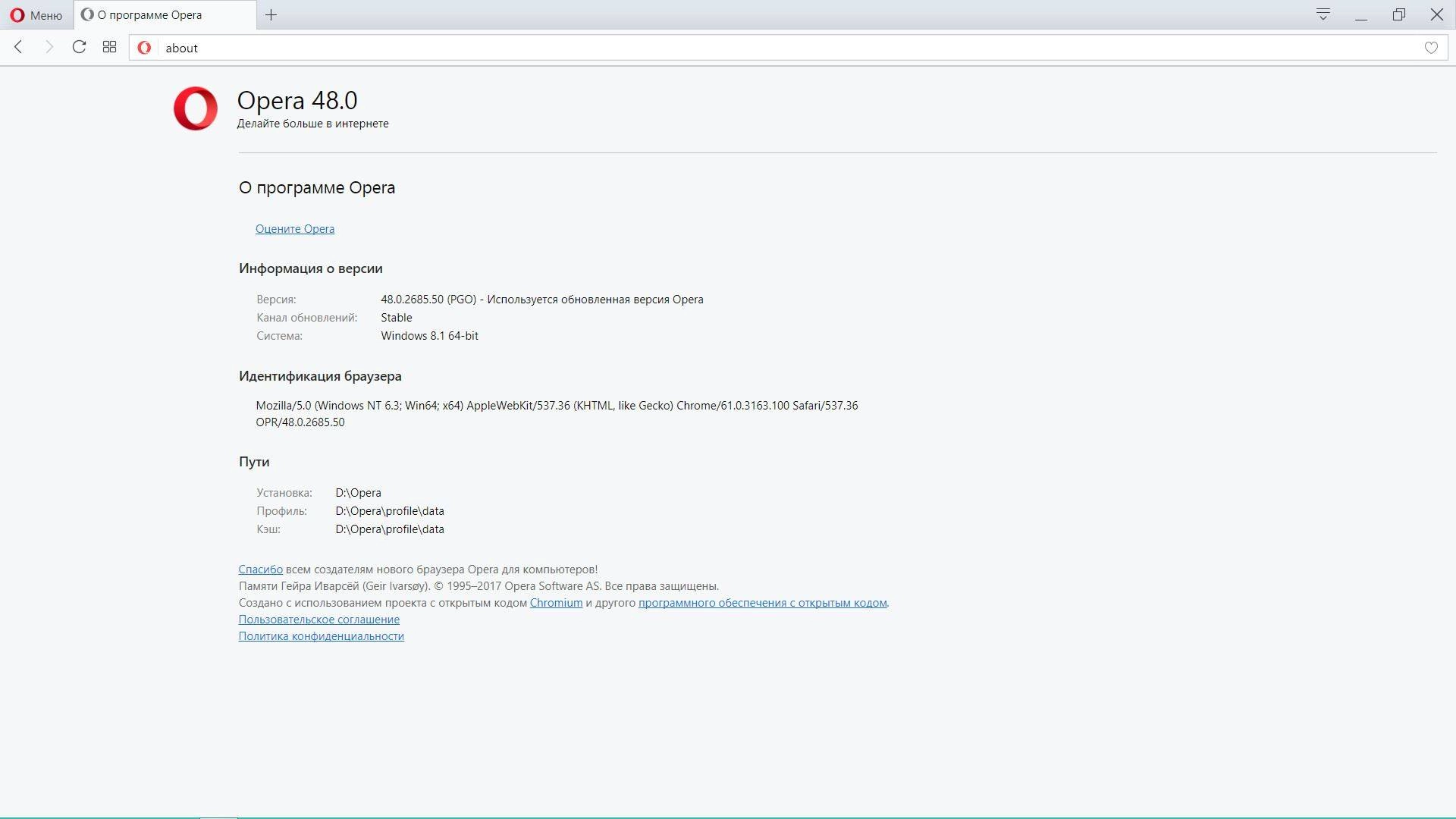Open the Opera Меню button
The height and width of the screenshot is (819, 1456).
click(x=36, y=15)
